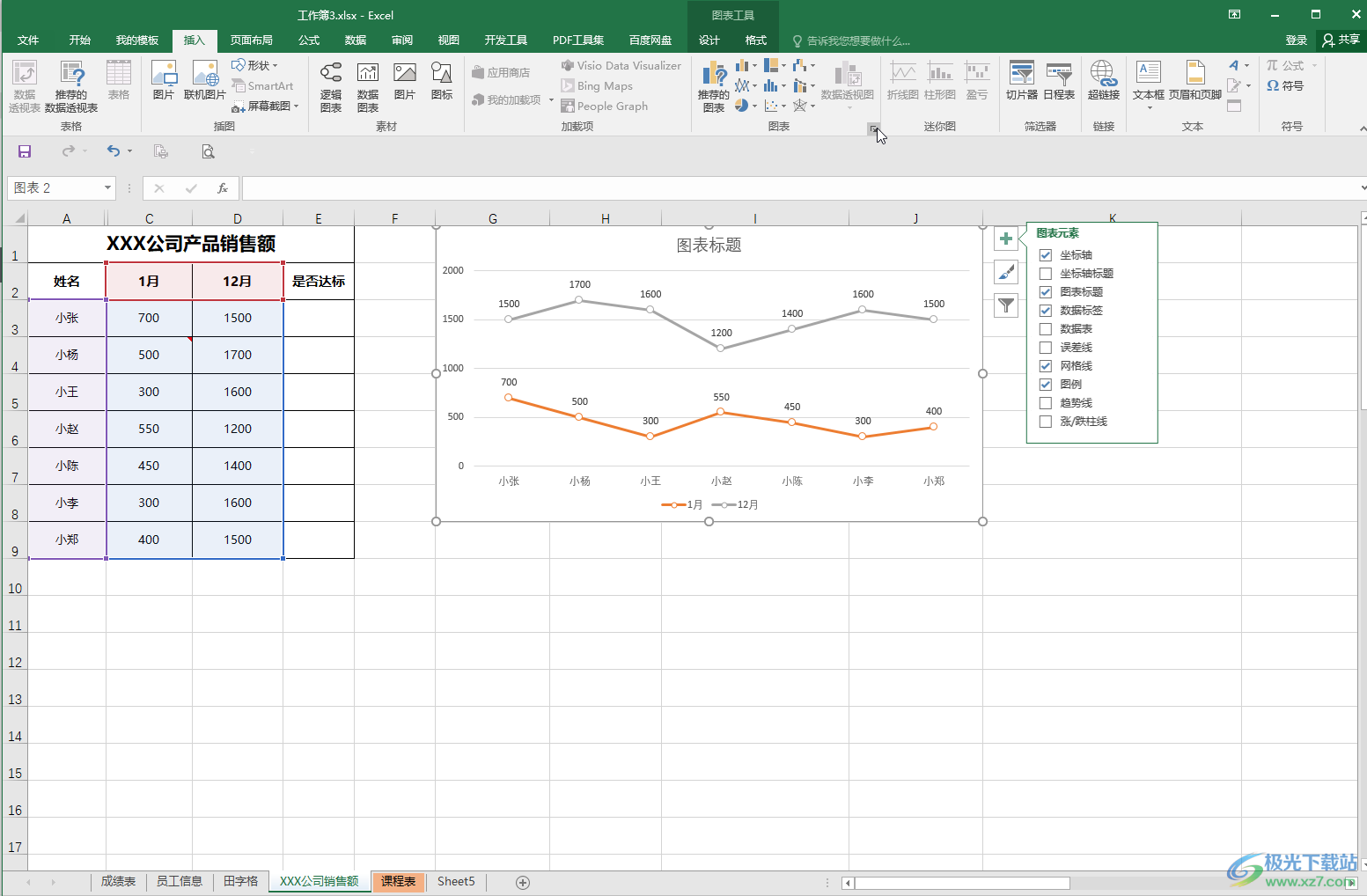This screenshot has height=896, width=1367.
Task: Uncheck the 数据标签 checkbox
Action: point(1046,310)
